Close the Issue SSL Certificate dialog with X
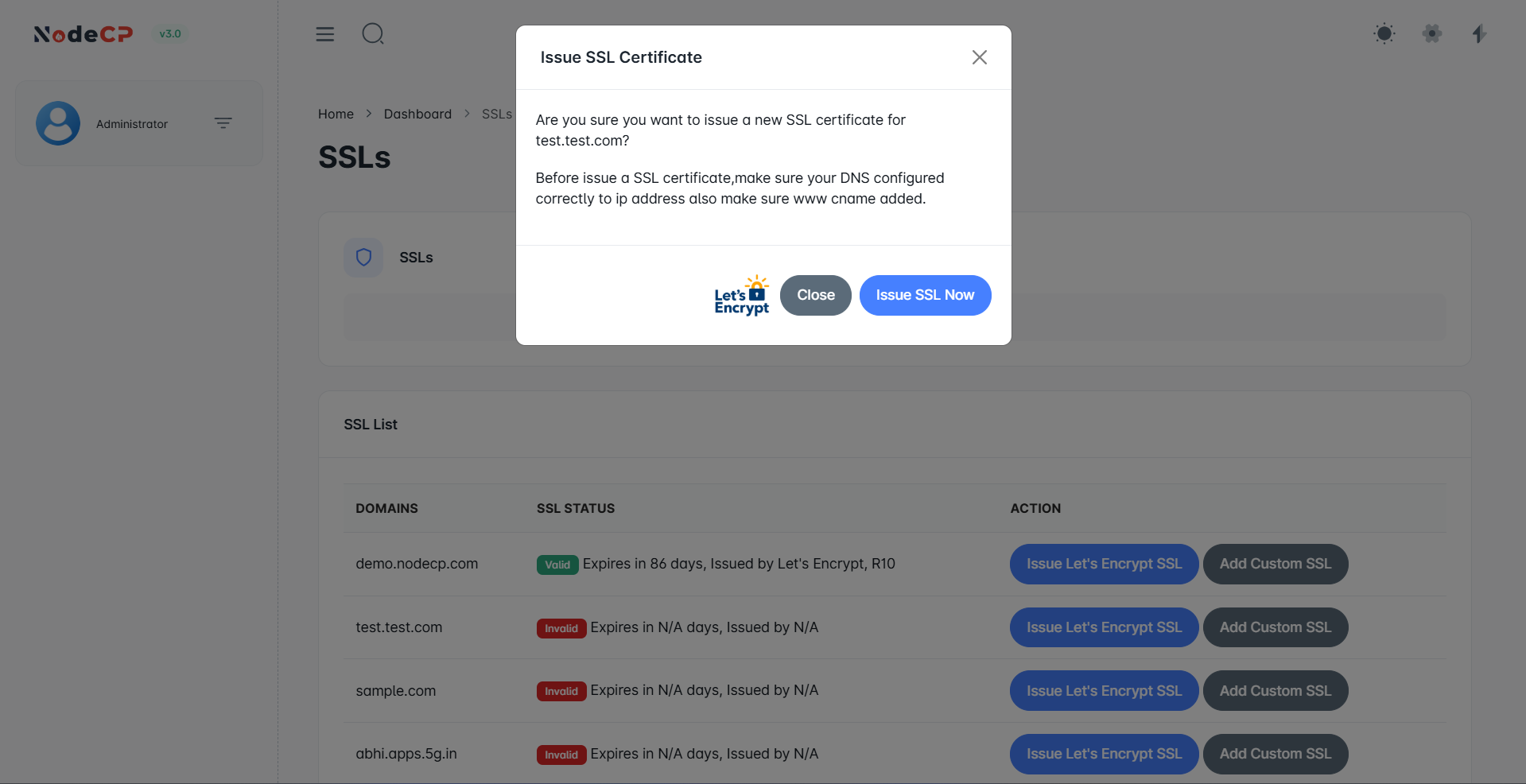The width and height of the screenshot is (1526, 784). (979, 57)
